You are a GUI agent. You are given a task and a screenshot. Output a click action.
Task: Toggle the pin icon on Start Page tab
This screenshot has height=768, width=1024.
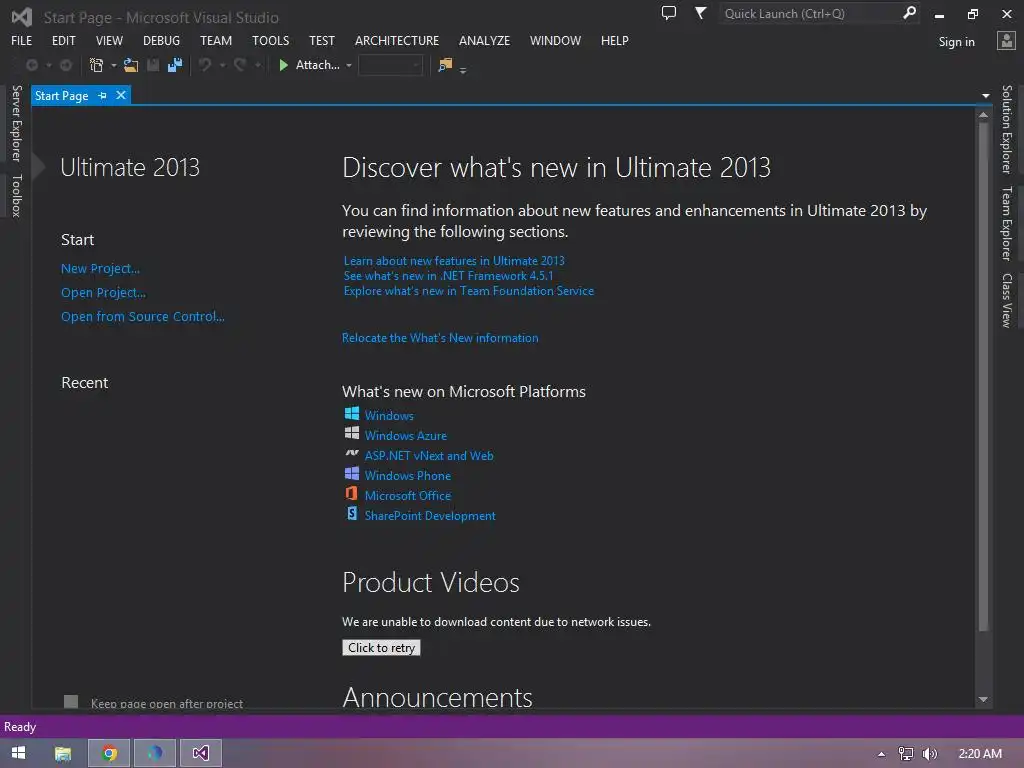(x=103, y=96)
